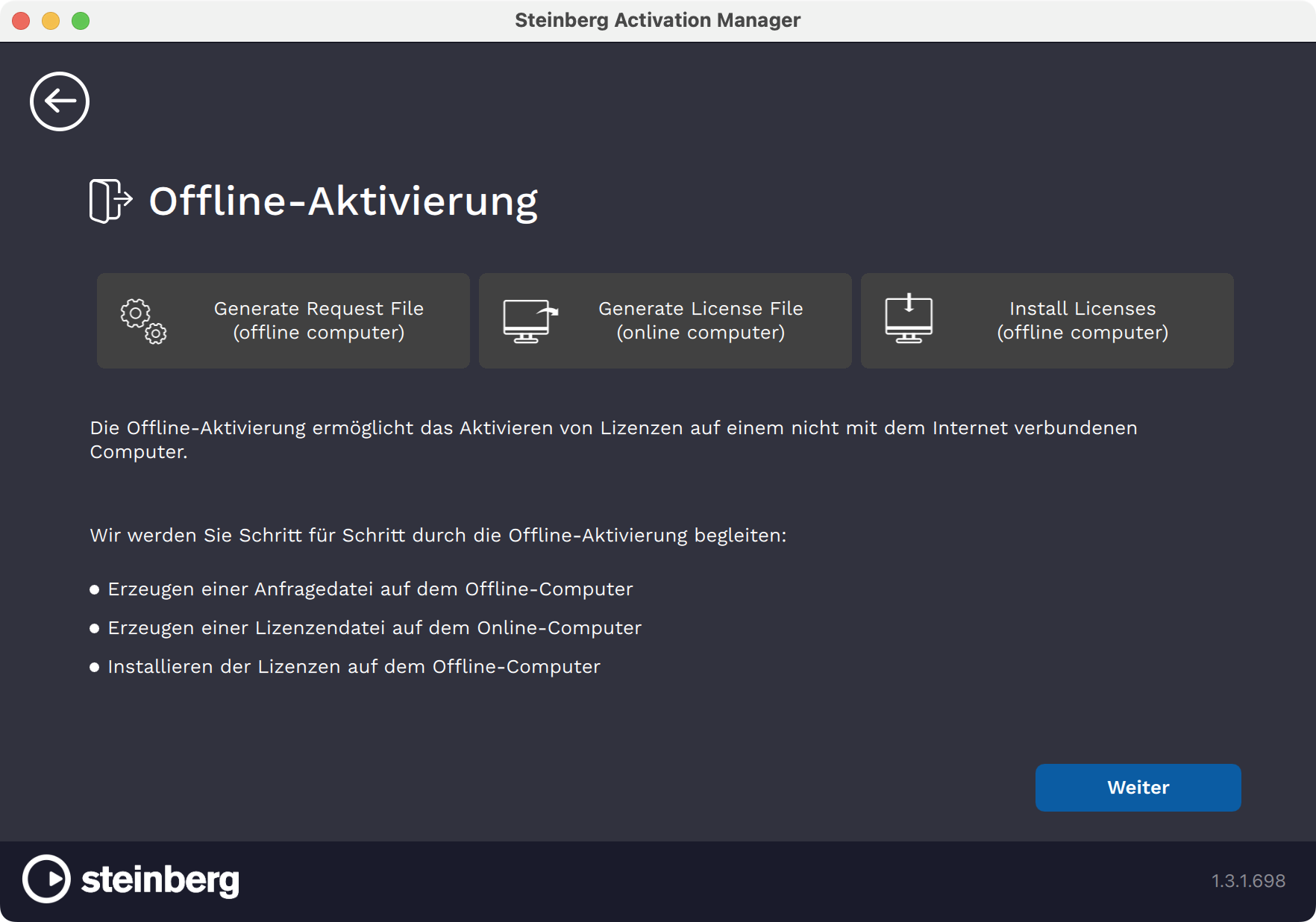The width and height of the screenshot is (1316, 922).
Task: Select the Install Licenses step
Action: click(x=1047, y=321)
